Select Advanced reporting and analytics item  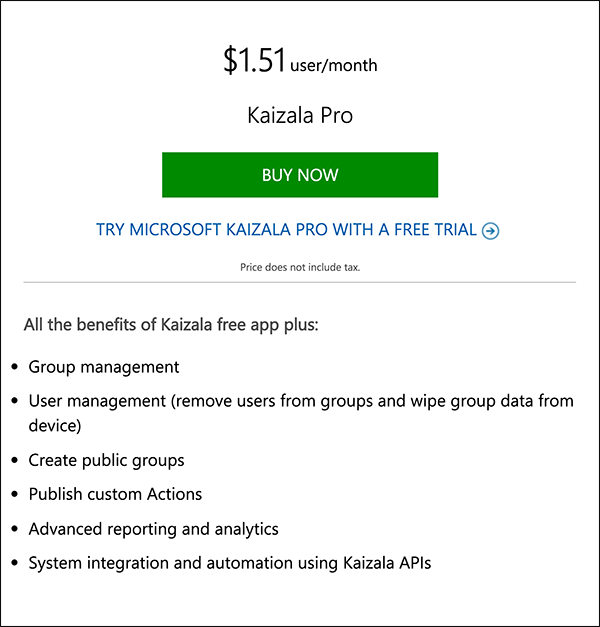tap(154, 529)
